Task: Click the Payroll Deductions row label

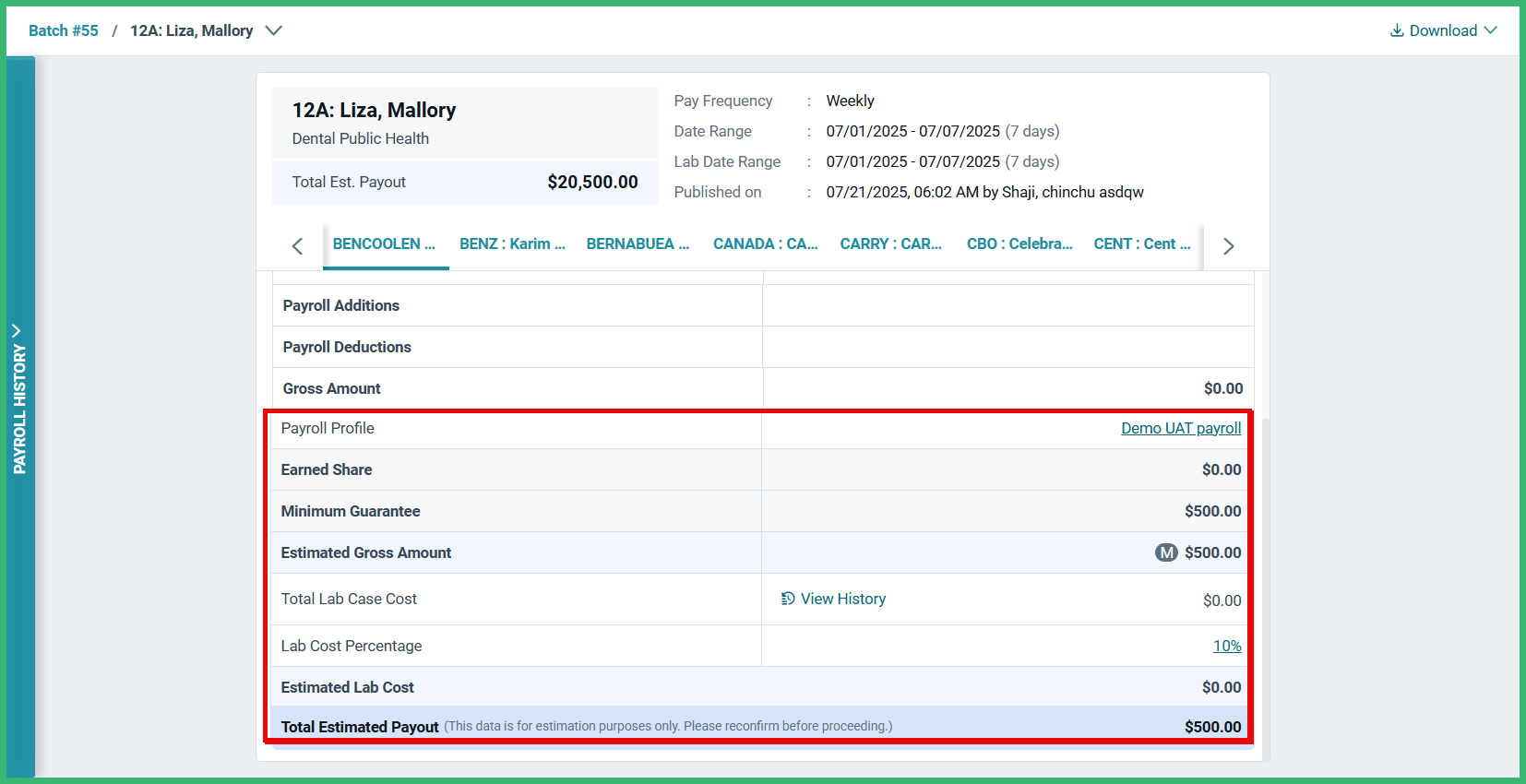Action: click(347, 347)
